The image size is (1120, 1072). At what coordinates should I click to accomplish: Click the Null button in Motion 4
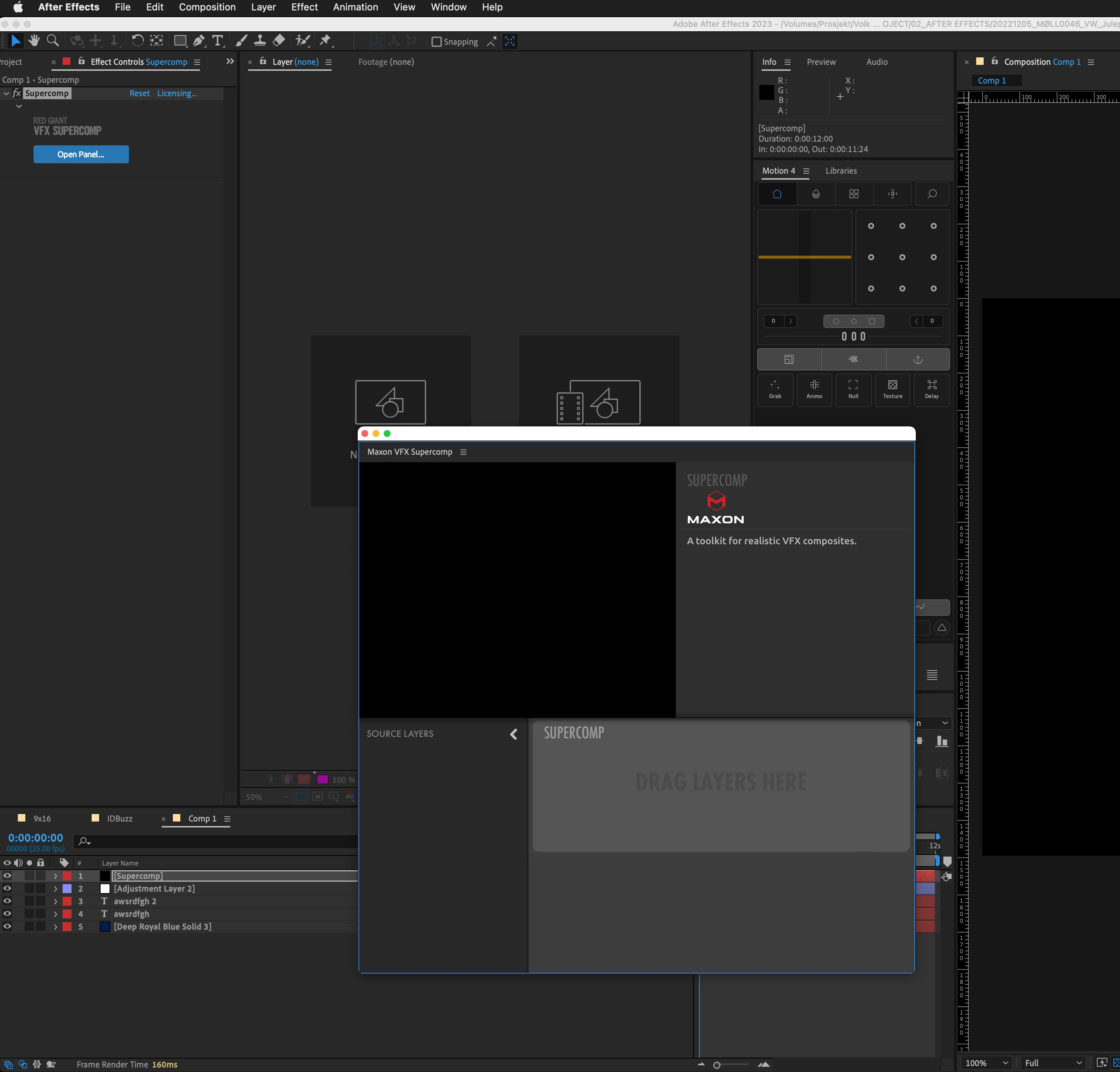(x=853, y=389)
